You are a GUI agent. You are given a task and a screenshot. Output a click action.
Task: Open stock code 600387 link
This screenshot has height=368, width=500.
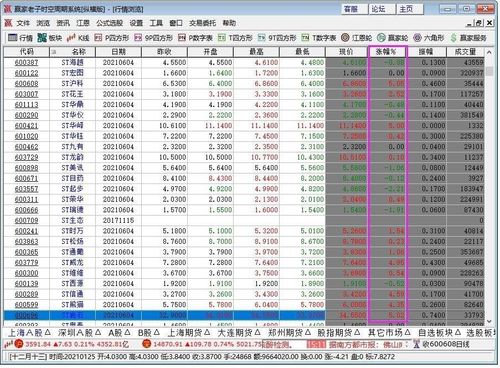tap(26, 63)
